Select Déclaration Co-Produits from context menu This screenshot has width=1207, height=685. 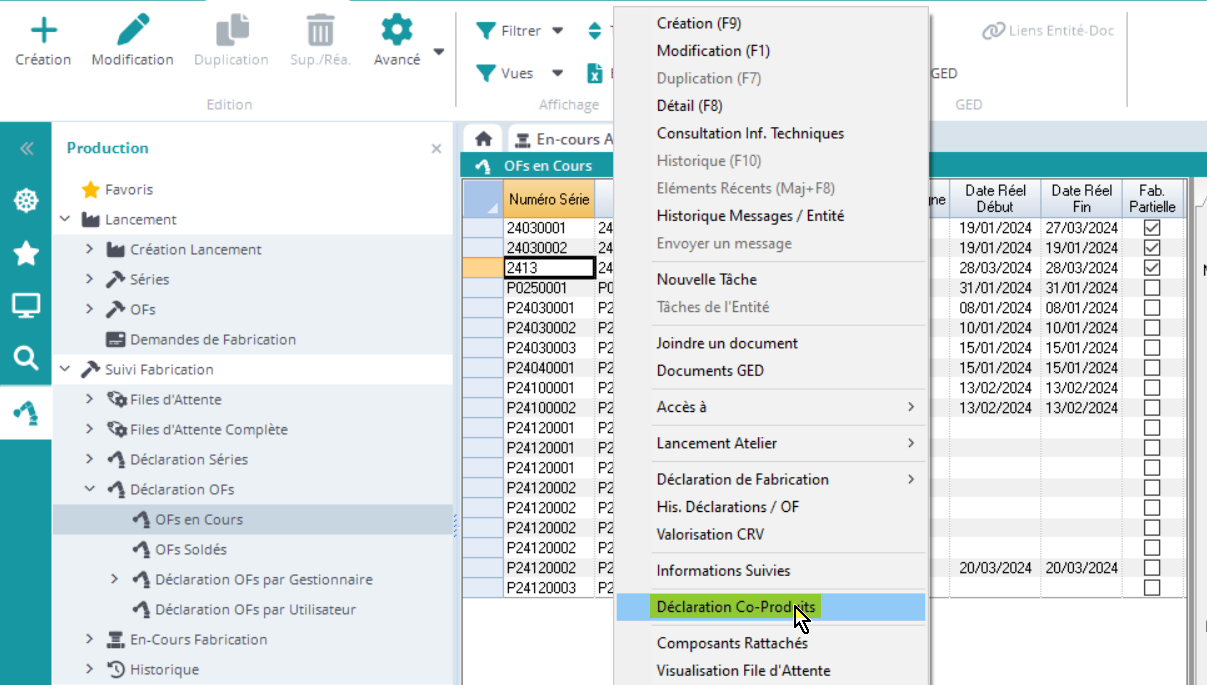pos(735,607)
